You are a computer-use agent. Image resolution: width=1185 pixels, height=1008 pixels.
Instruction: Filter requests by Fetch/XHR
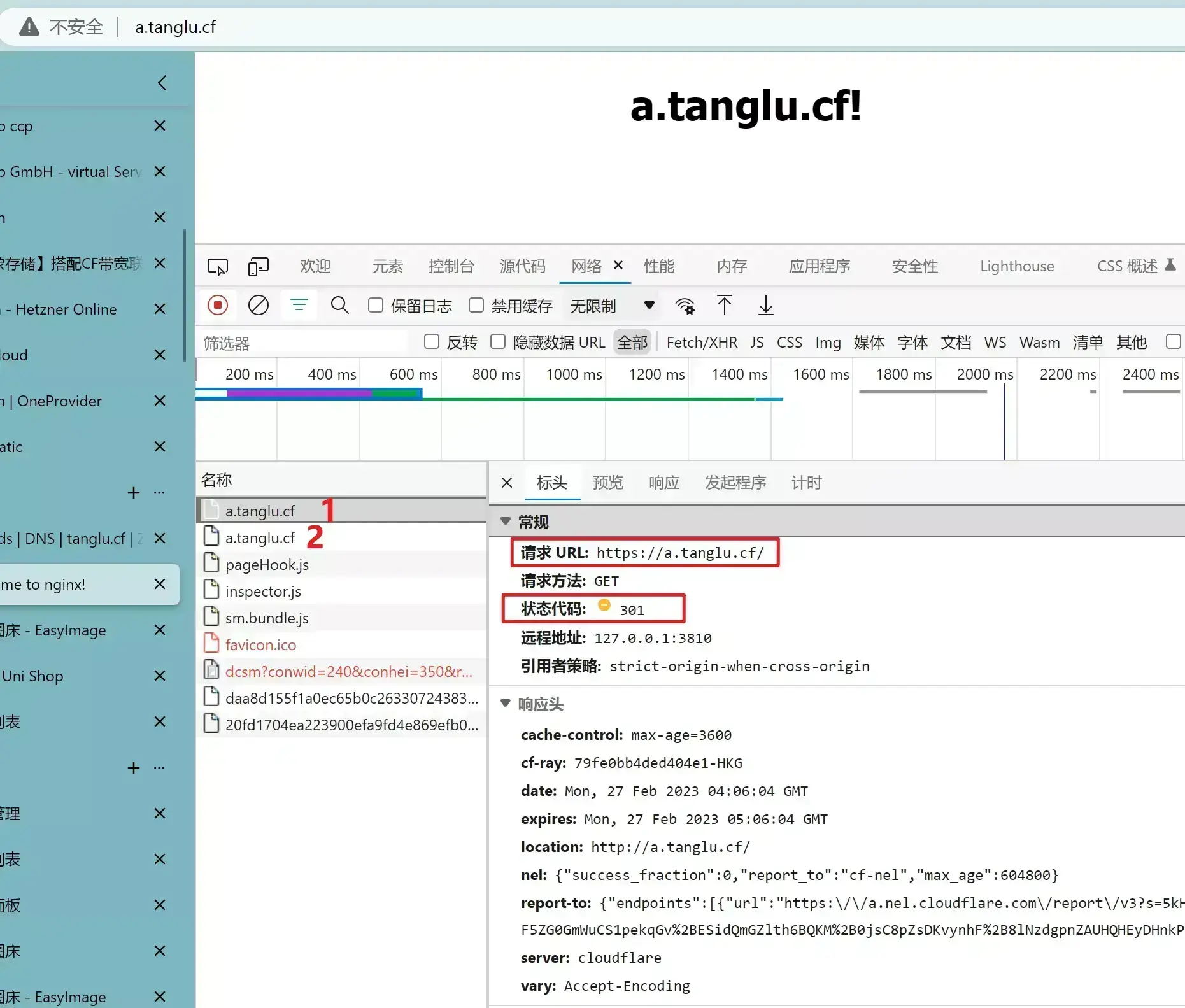click(x=702, y=343)
